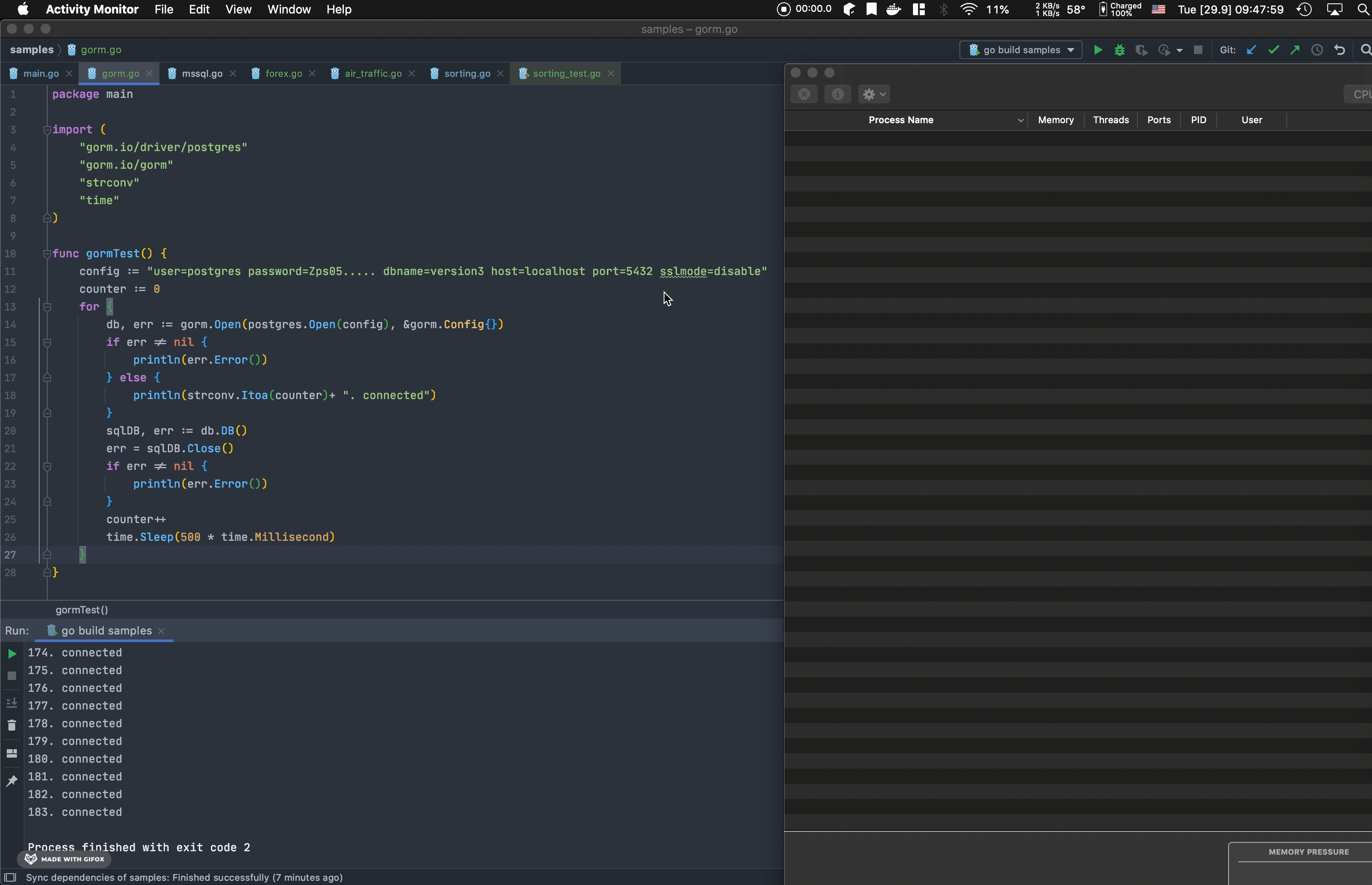Run with Coverage shield icon
Image resolution: width=1372 pixels, height=885 pixels.
click(1141, 50)
